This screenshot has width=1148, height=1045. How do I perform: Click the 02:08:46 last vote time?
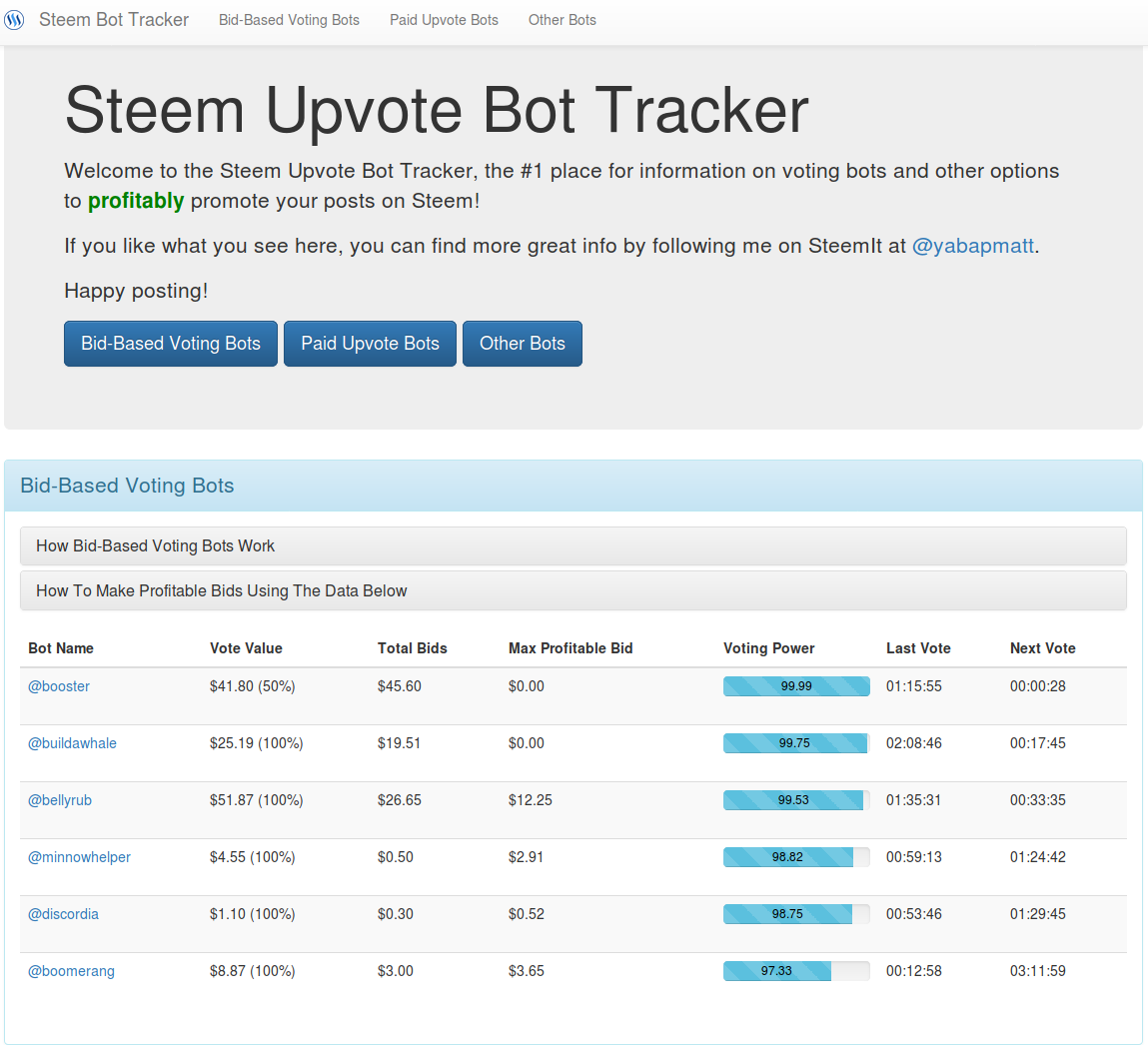tap(914, 743)
